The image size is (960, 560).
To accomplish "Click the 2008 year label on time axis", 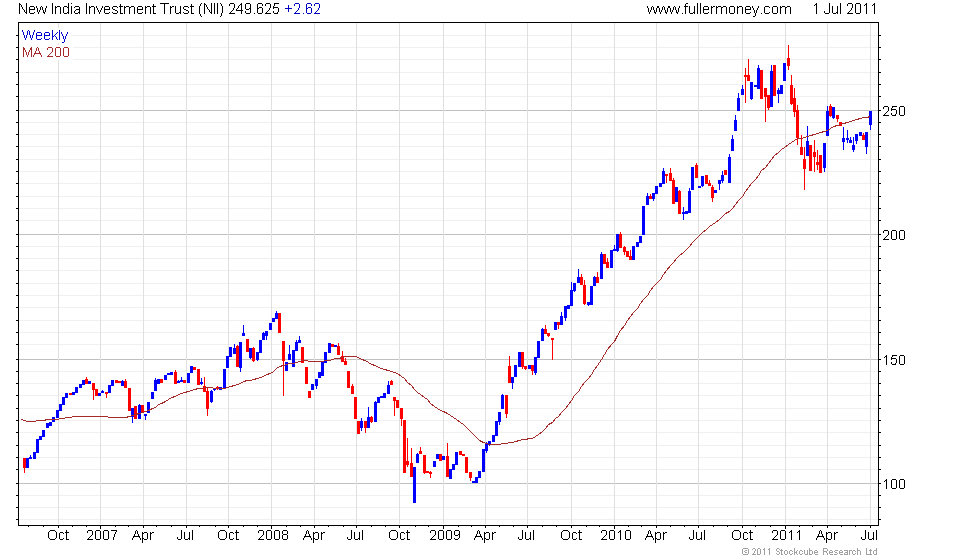I will point(273,535).
